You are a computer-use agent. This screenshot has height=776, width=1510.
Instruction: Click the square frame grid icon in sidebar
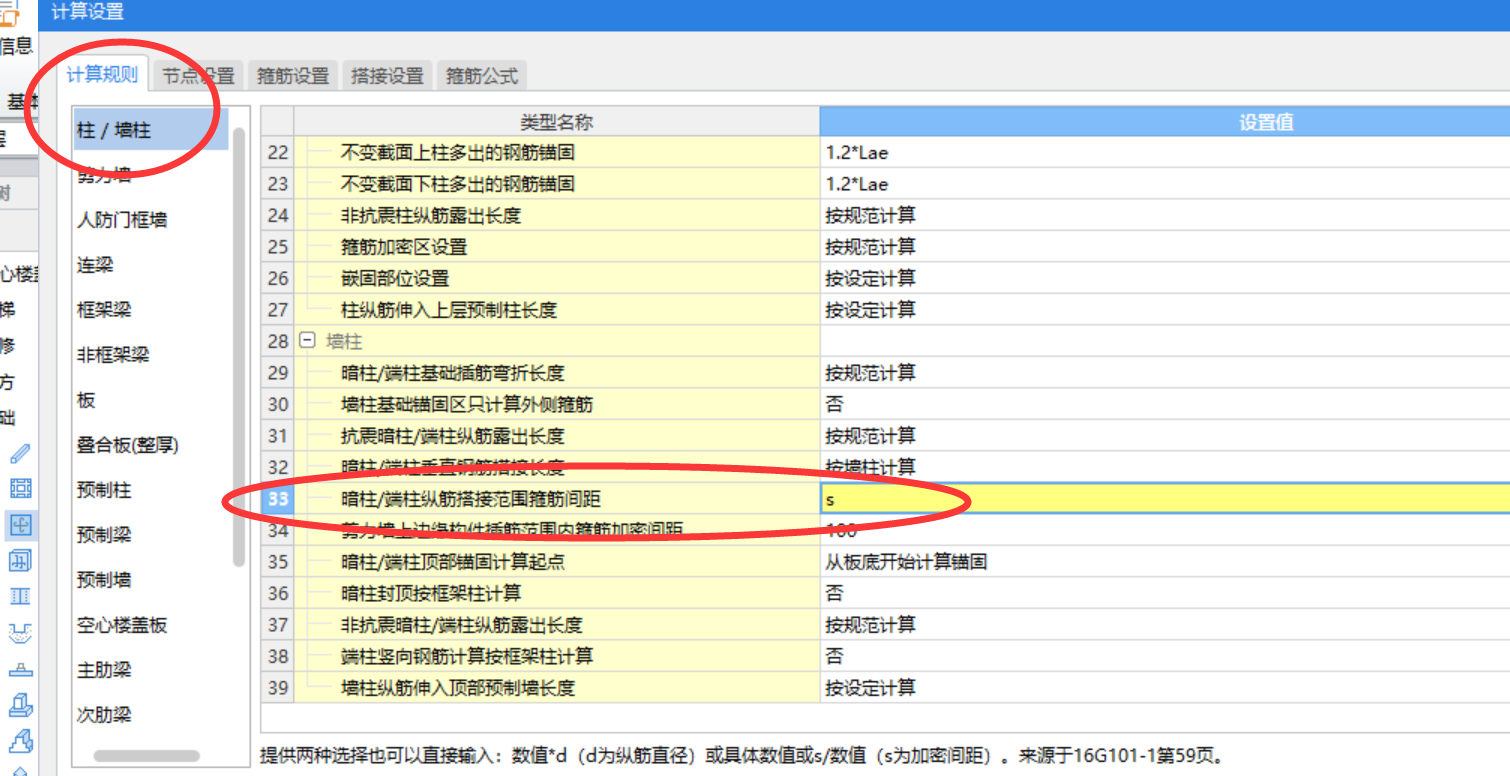point(20,488)
